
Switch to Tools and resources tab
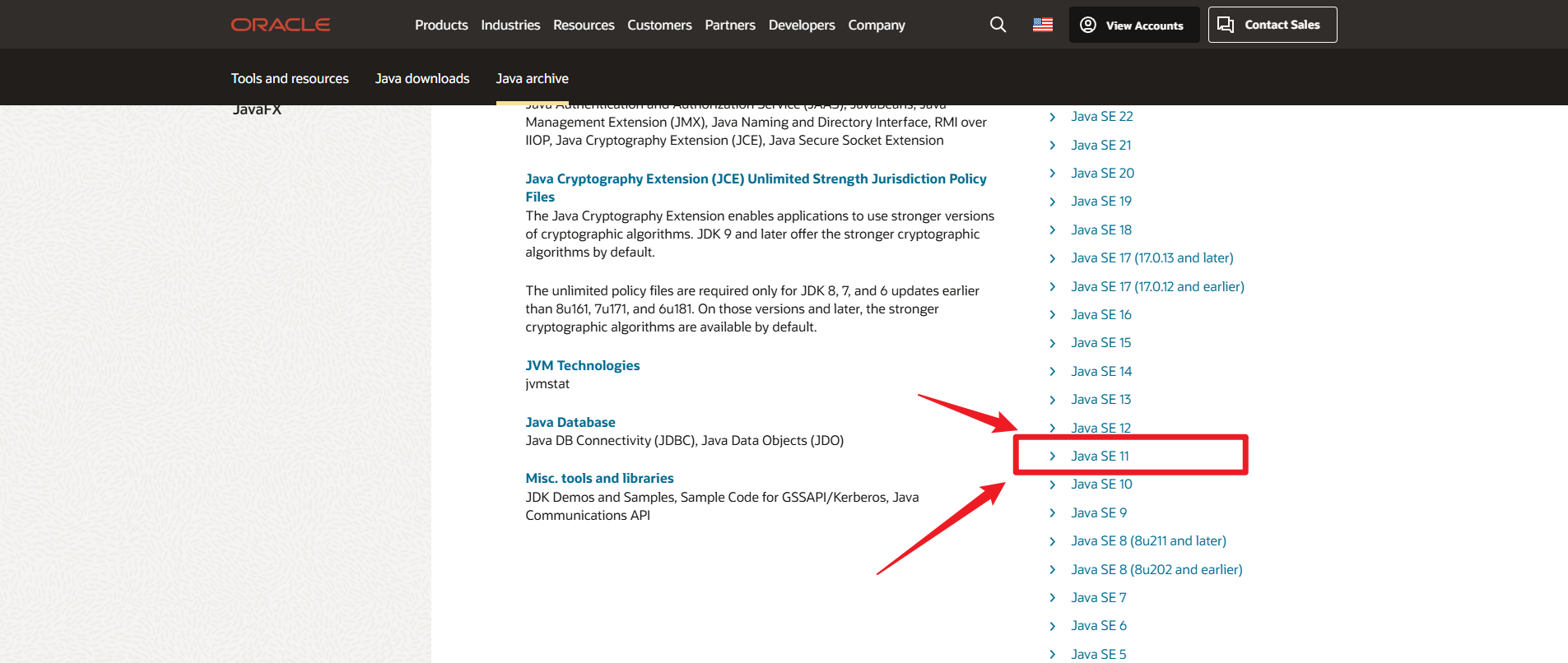coord(290,78)
